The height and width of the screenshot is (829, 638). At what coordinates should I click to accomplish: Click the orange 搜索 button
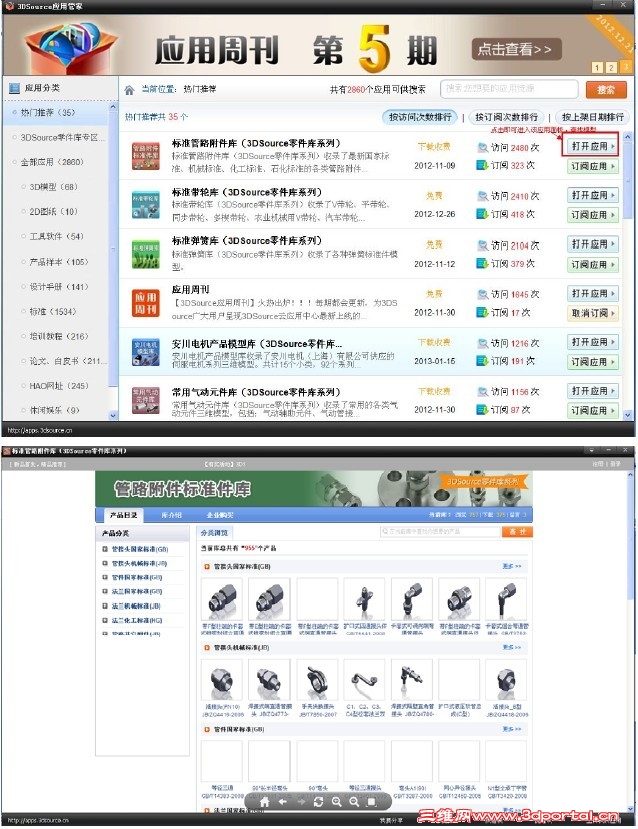[x=606, y=90]
